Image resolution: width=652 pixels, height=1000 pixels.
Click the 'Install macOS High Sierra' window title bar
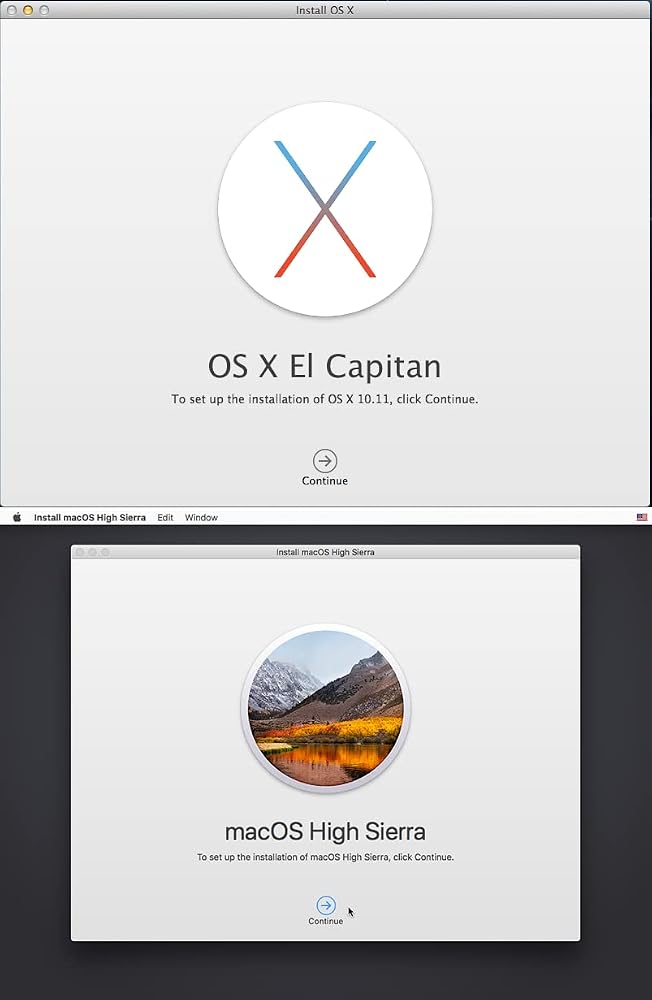click(325, 552)
